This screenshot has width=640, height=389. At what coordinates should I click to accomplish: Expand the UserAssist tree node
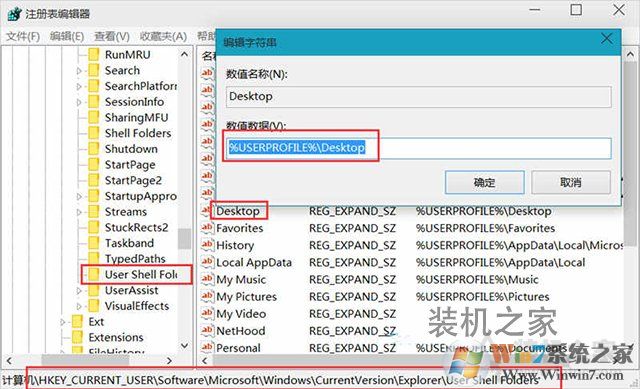click(79, 291)
